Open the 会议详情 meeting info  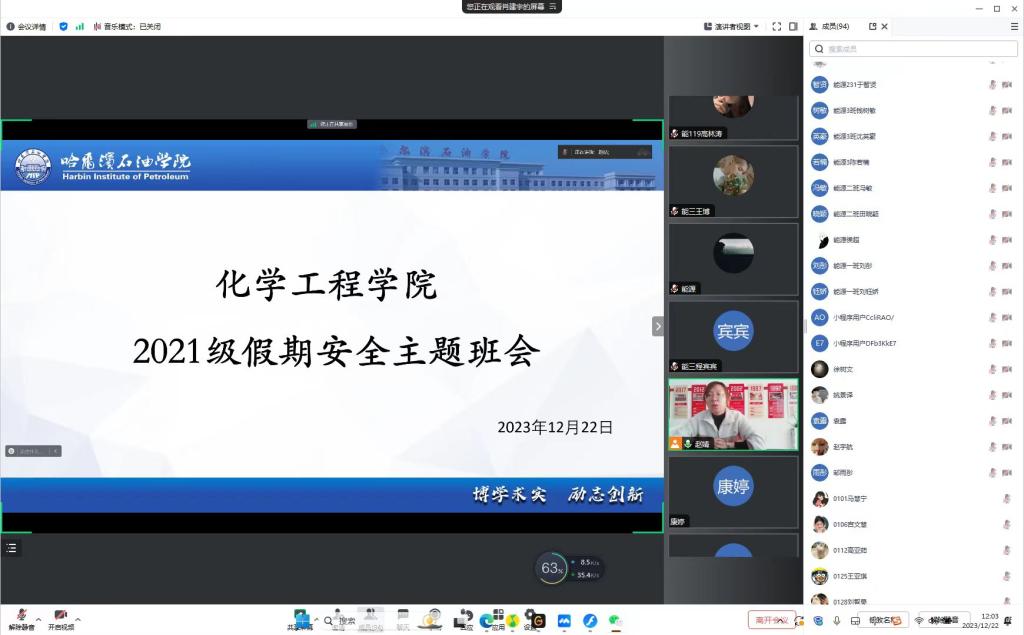26,26
